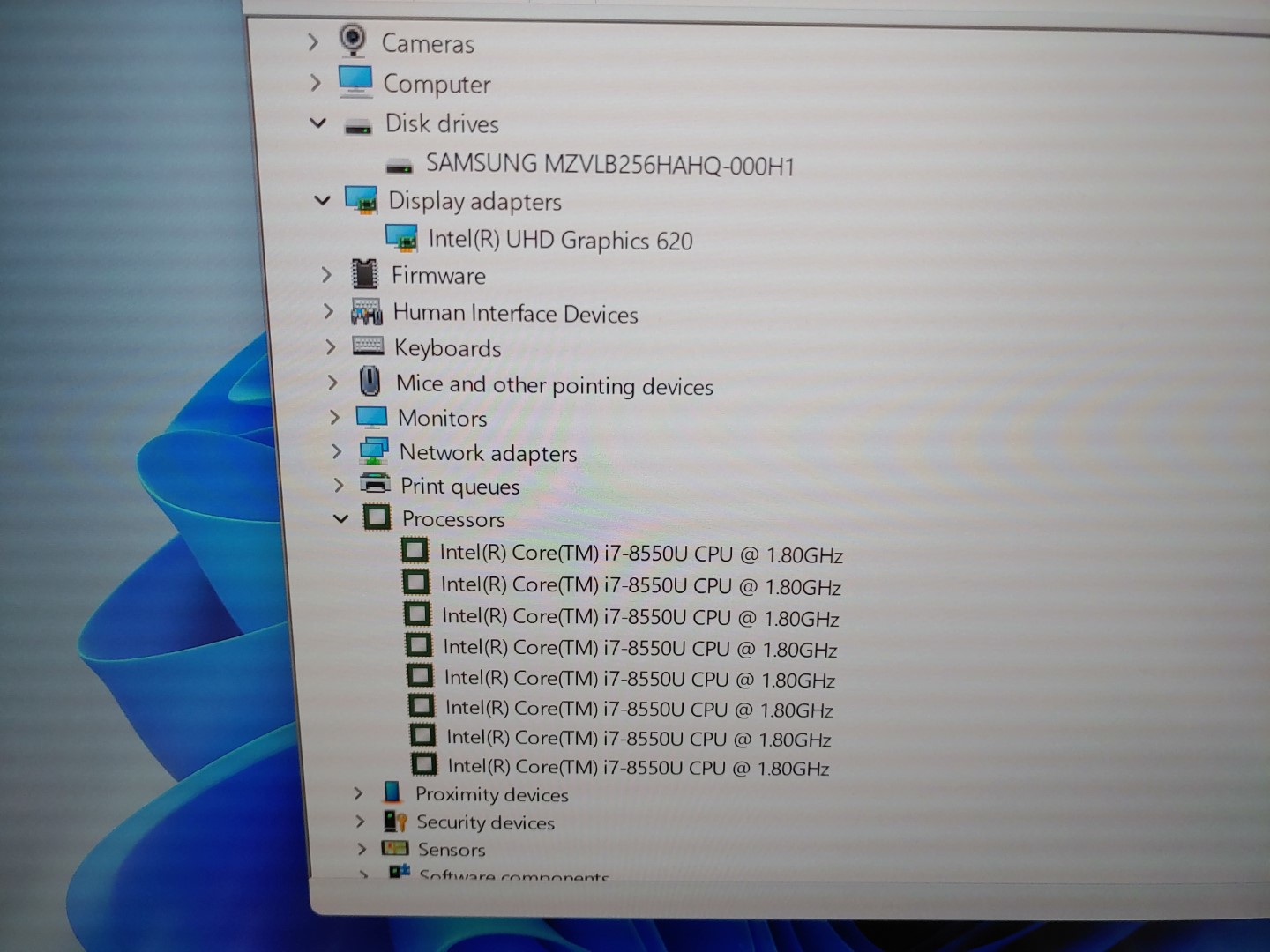Expand the Firmware category
Image resolution: width=1270 pixels, height=952 pixels.
(326, 274)
